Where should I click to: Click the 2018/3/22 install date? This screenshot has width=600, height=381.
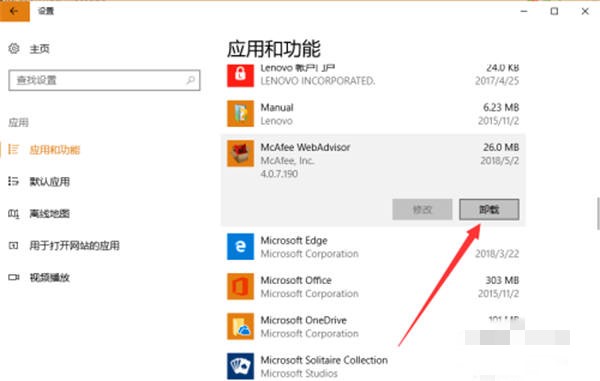click(x=497, y=254)
